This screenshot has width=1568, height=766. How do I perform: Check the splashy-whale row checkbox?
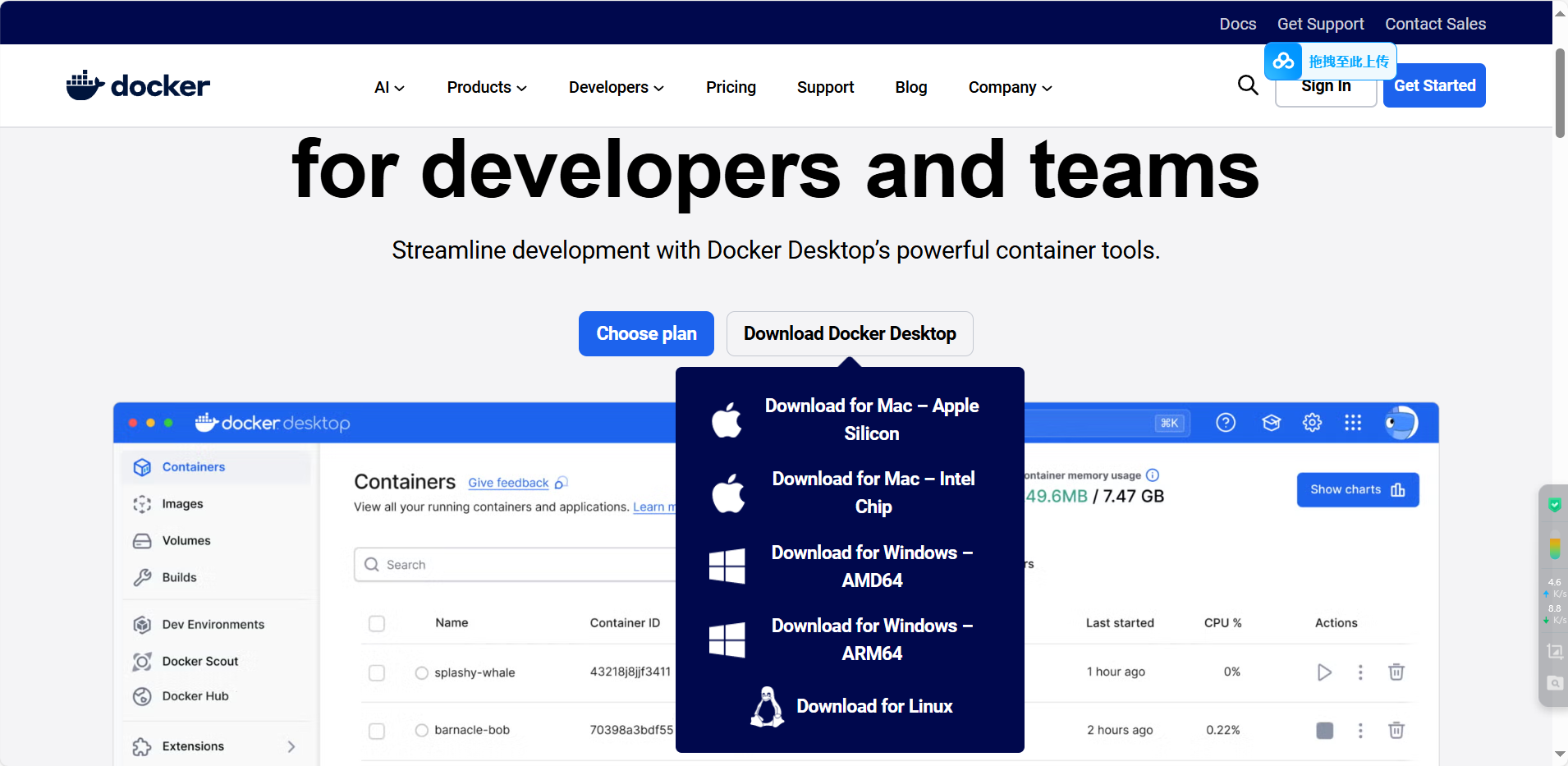[x=377, y=673]
